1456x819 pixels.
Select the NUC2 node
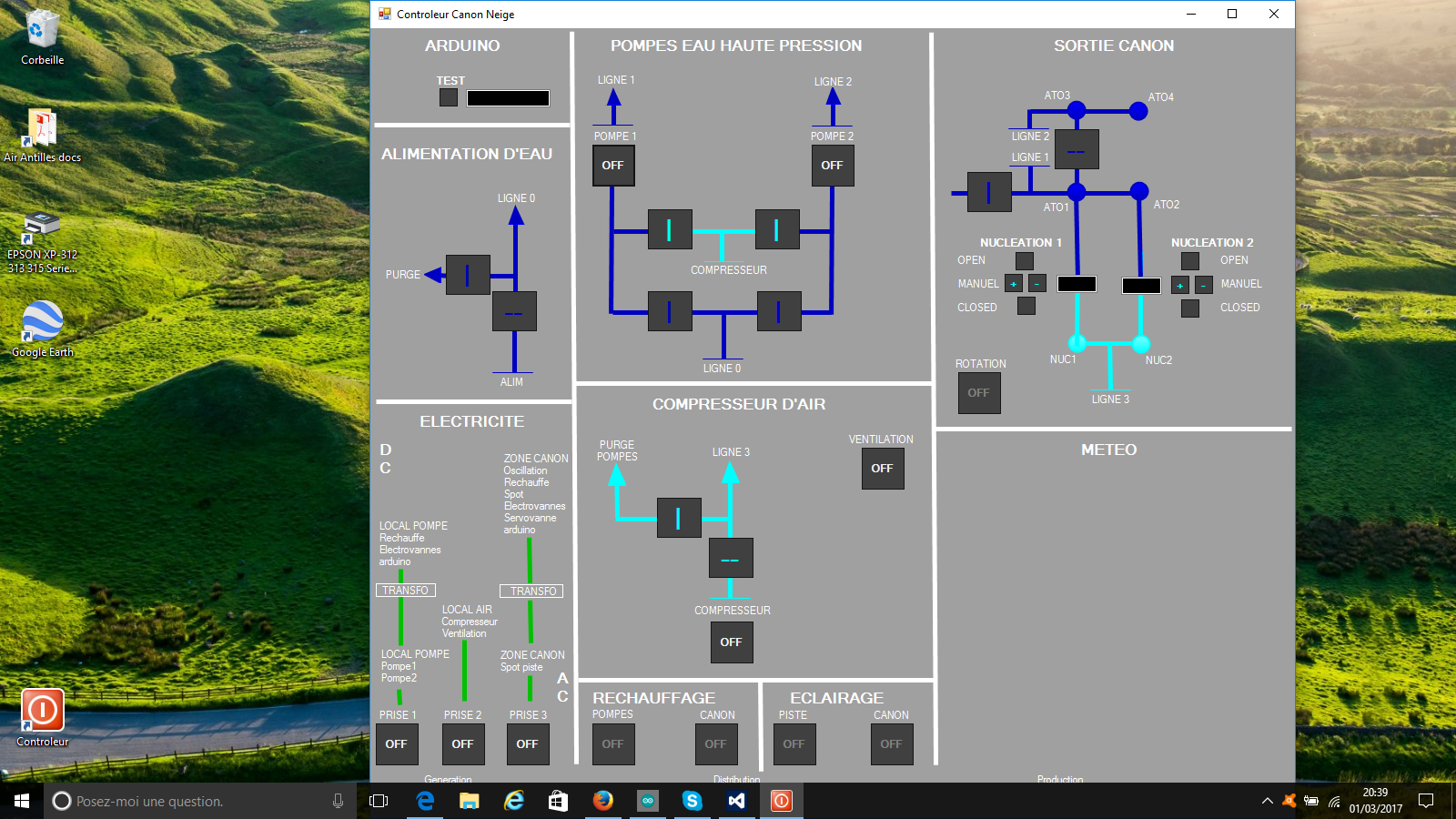[x=1140, y=344]
